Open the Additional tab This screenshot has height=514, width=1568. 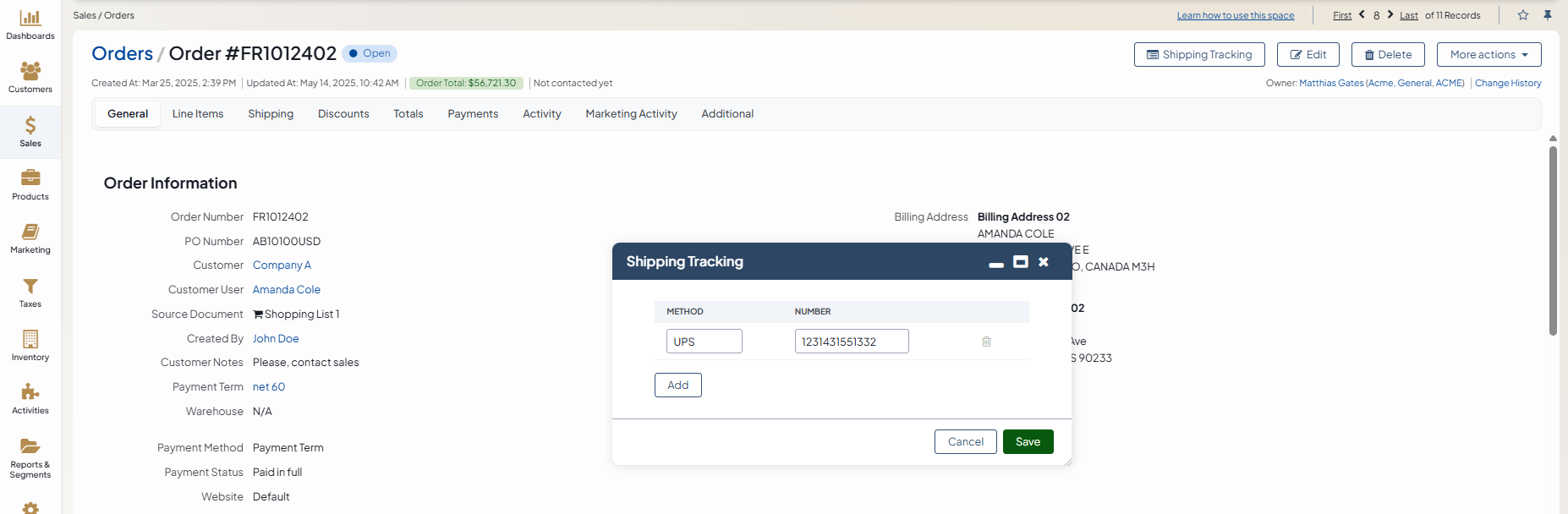pos(727,114)
